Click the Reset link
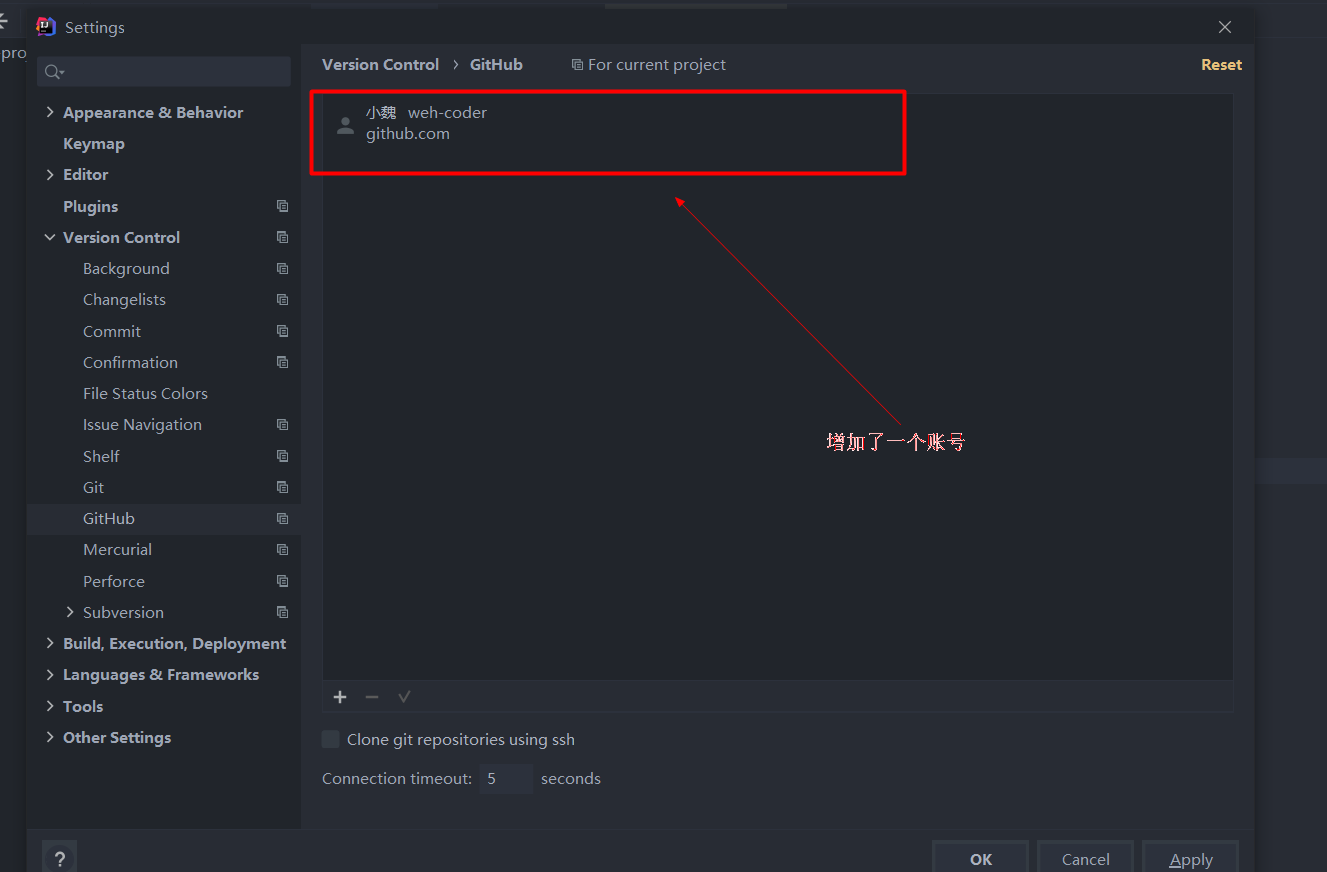The width and height of the screenshot is (1327, 872). 1221,64
